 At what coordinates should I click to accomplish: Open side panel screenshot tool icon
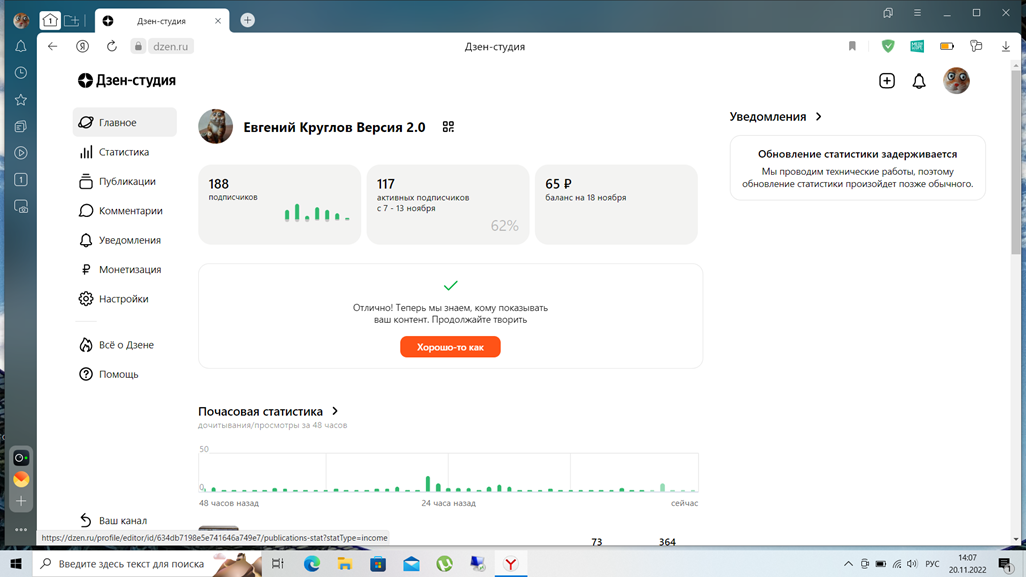tap(21, 207)
